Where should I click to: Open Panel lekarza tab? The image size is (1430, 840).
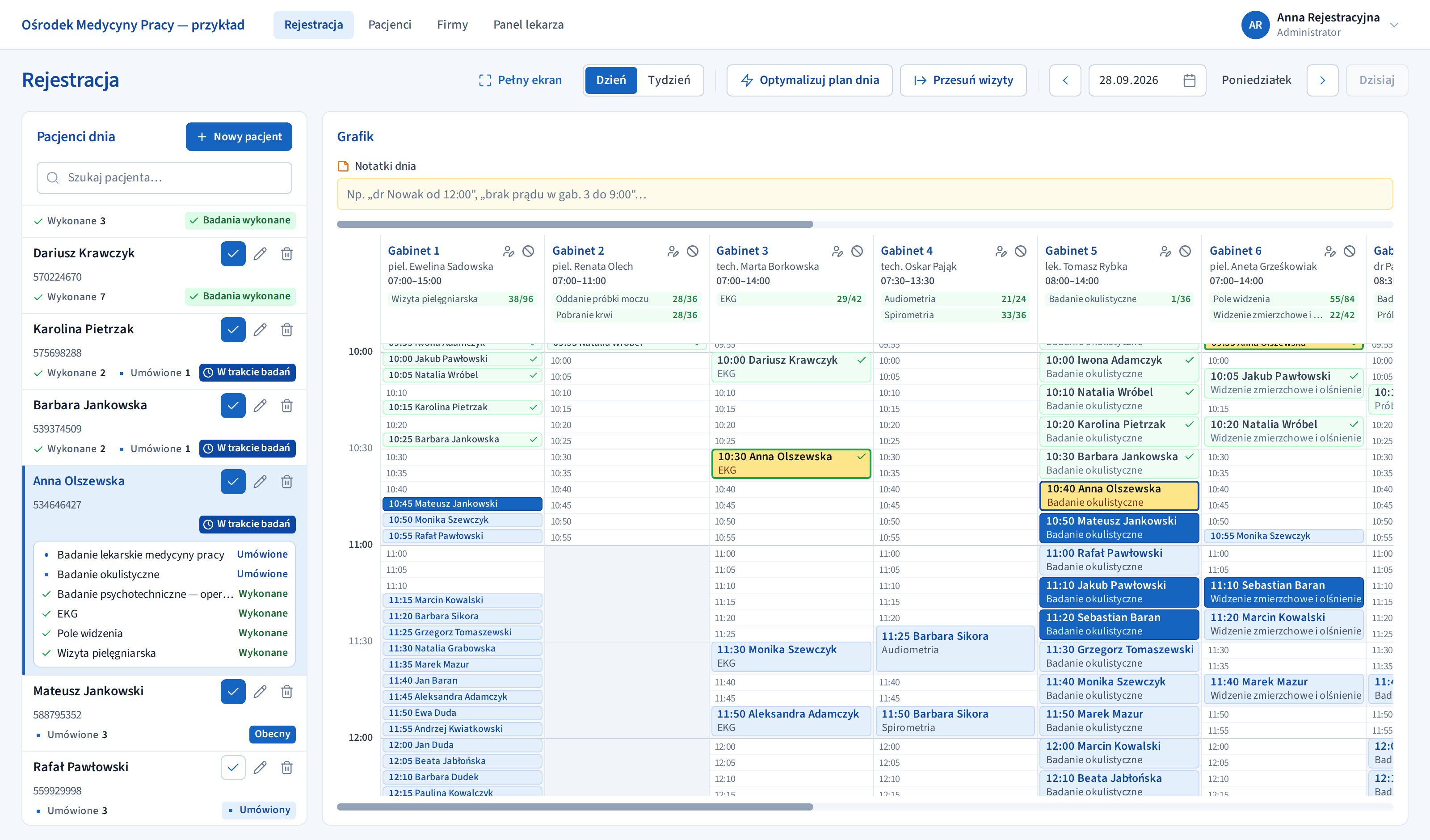pyautogui.click(x=528, y=25)
